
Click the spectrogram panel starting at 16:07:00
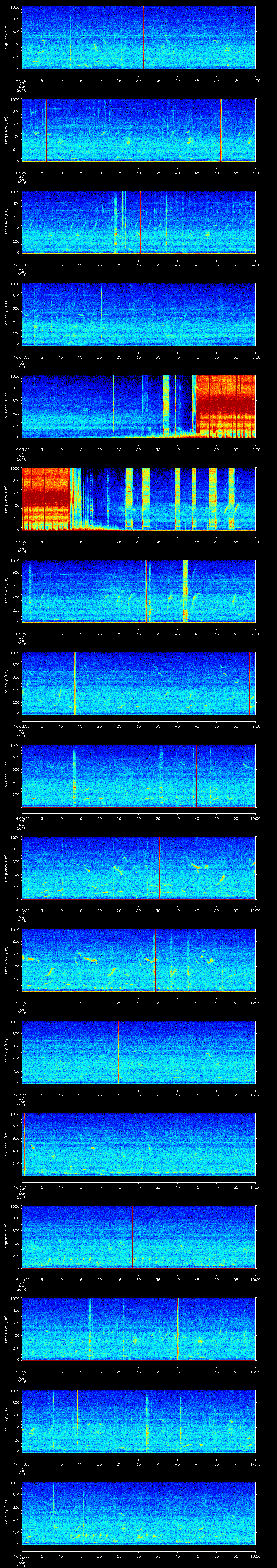(x=138, y=591)
